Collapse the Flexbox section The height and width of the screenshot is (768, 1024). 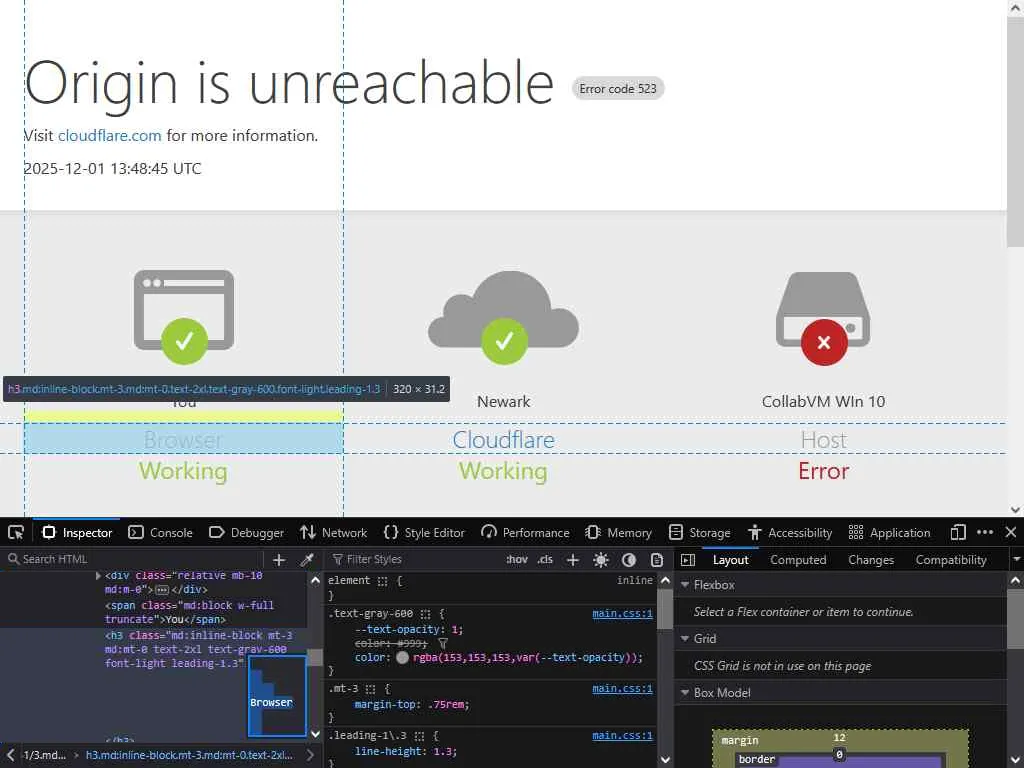[x=685, y=584]
